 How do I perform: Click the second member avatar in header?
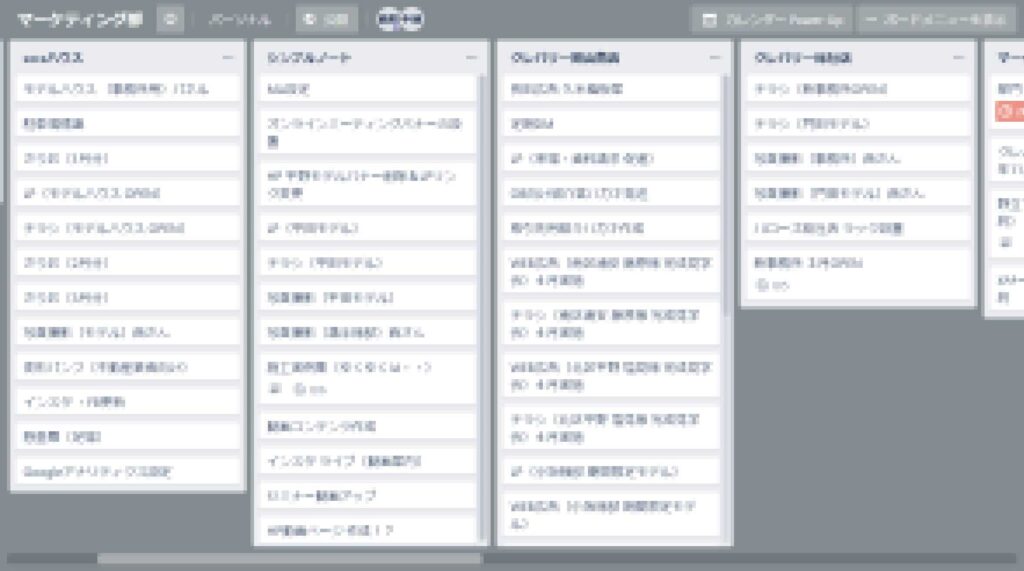[411, 19]
